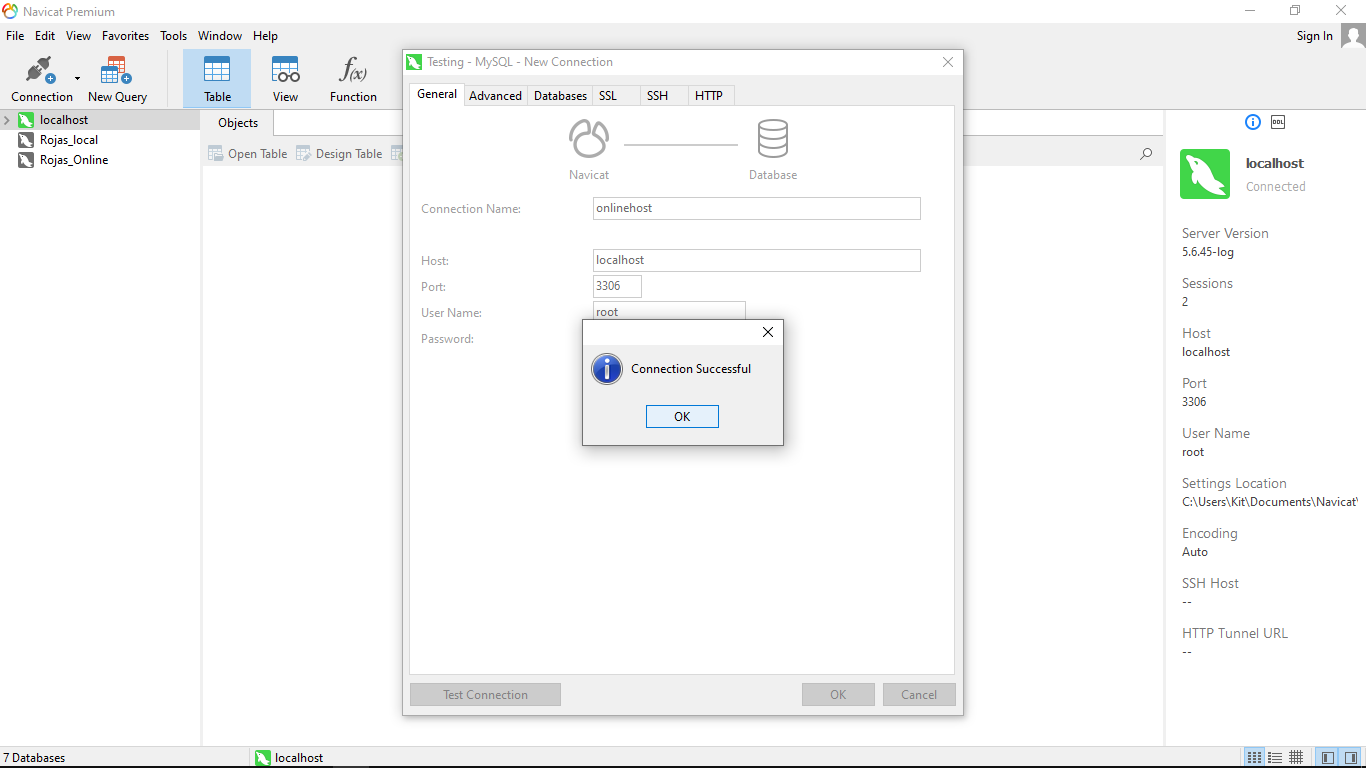The width and height of the screenshot is (1366, 768).
Task: Open the Function toolbar icon
Action: click(353, 80)
